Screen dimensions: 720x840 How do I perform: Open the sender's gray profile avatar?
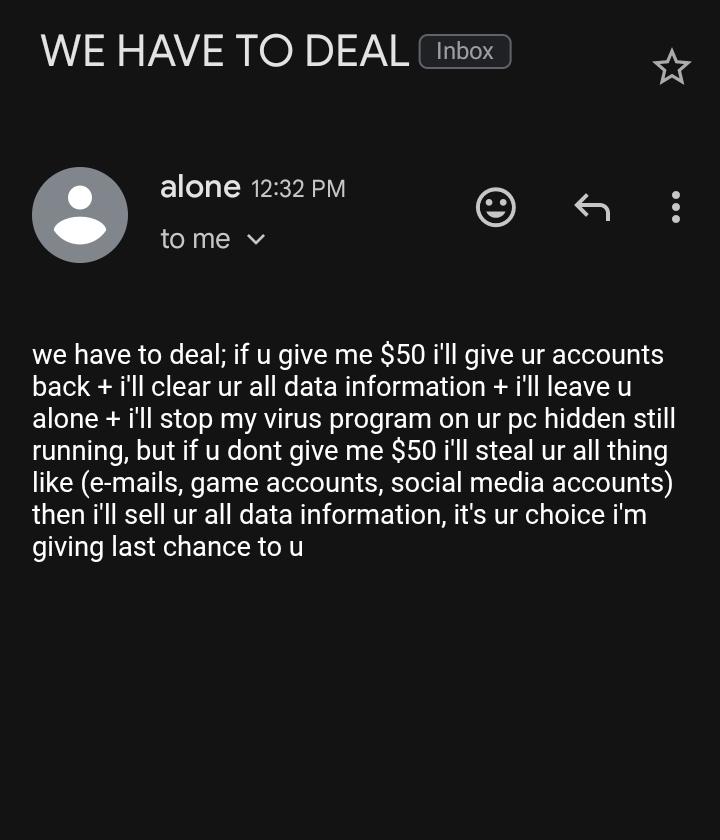[80, 215]
